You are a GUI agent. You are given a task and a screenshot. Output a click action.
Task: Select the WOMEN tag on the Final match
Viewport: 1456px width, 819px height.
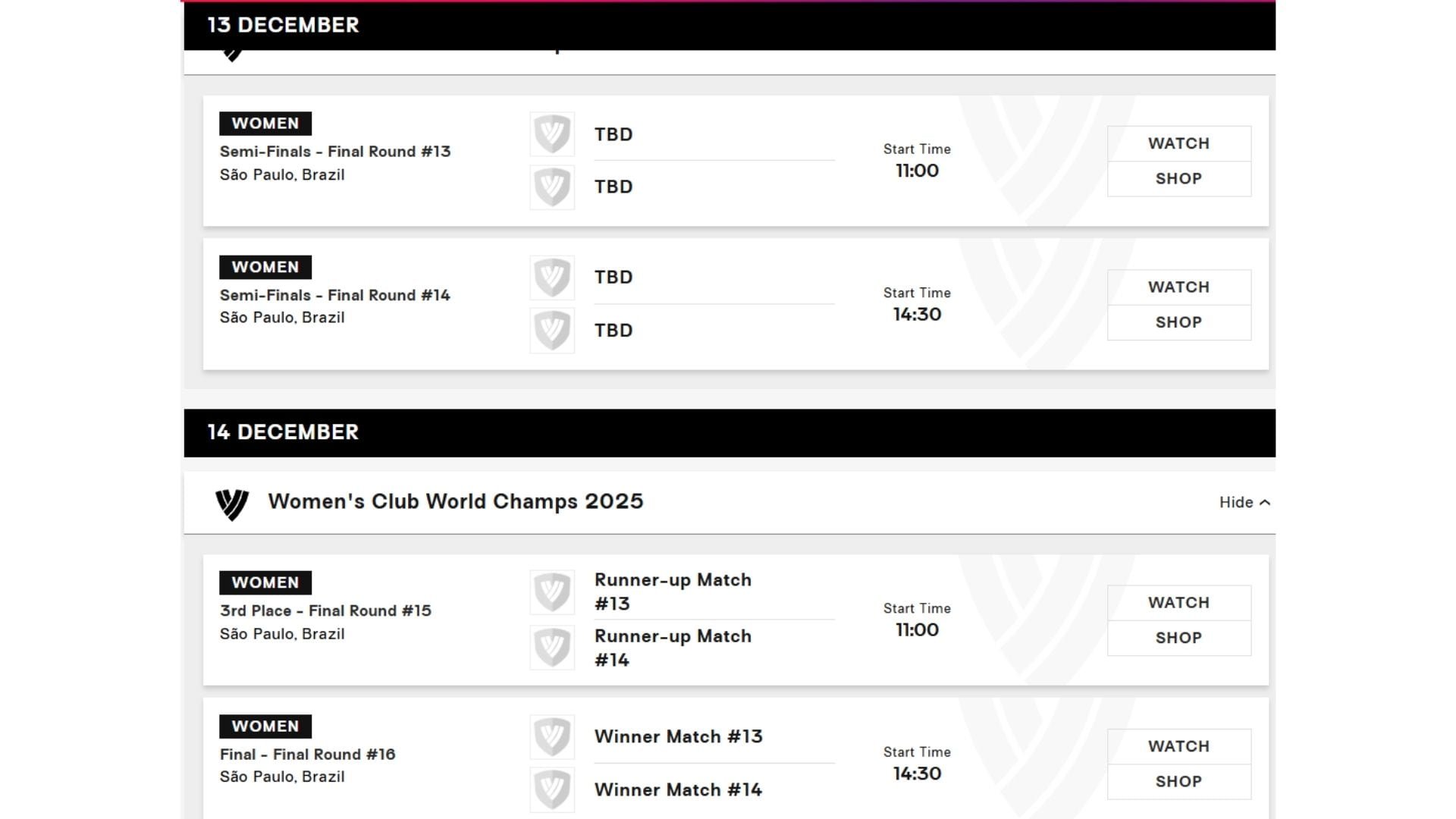click(x=265, y=726)
